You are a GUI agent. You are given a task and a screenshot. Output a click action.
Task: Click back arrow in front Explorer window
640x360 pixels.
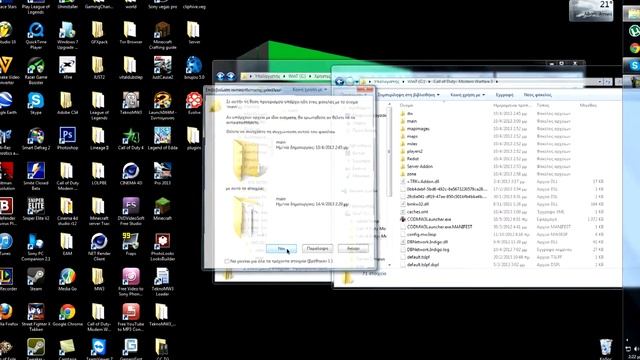340,82
